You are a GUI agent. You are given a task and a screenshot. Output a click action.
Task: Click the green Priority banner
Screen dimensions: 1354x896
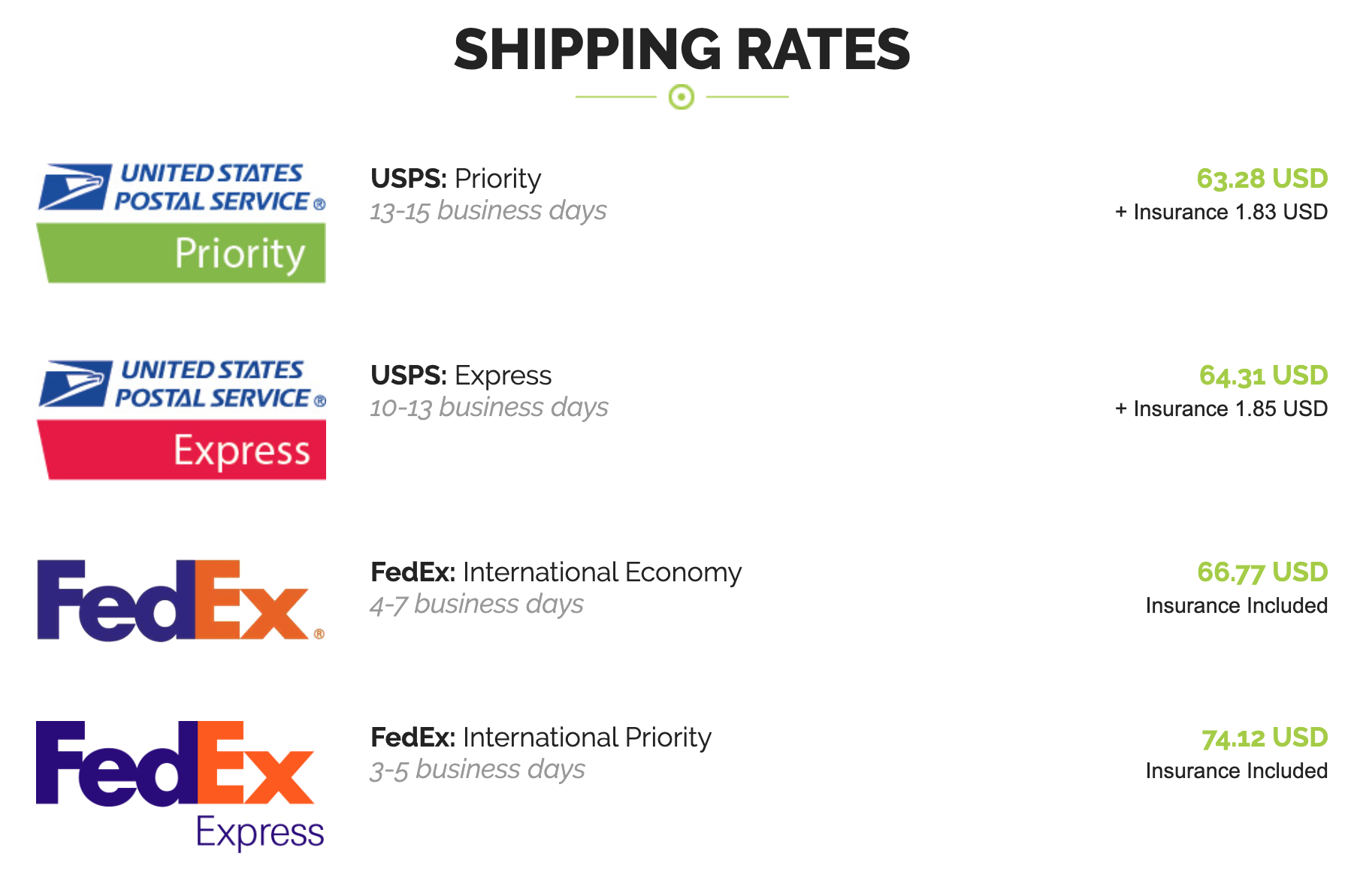(x=181, y=253)
